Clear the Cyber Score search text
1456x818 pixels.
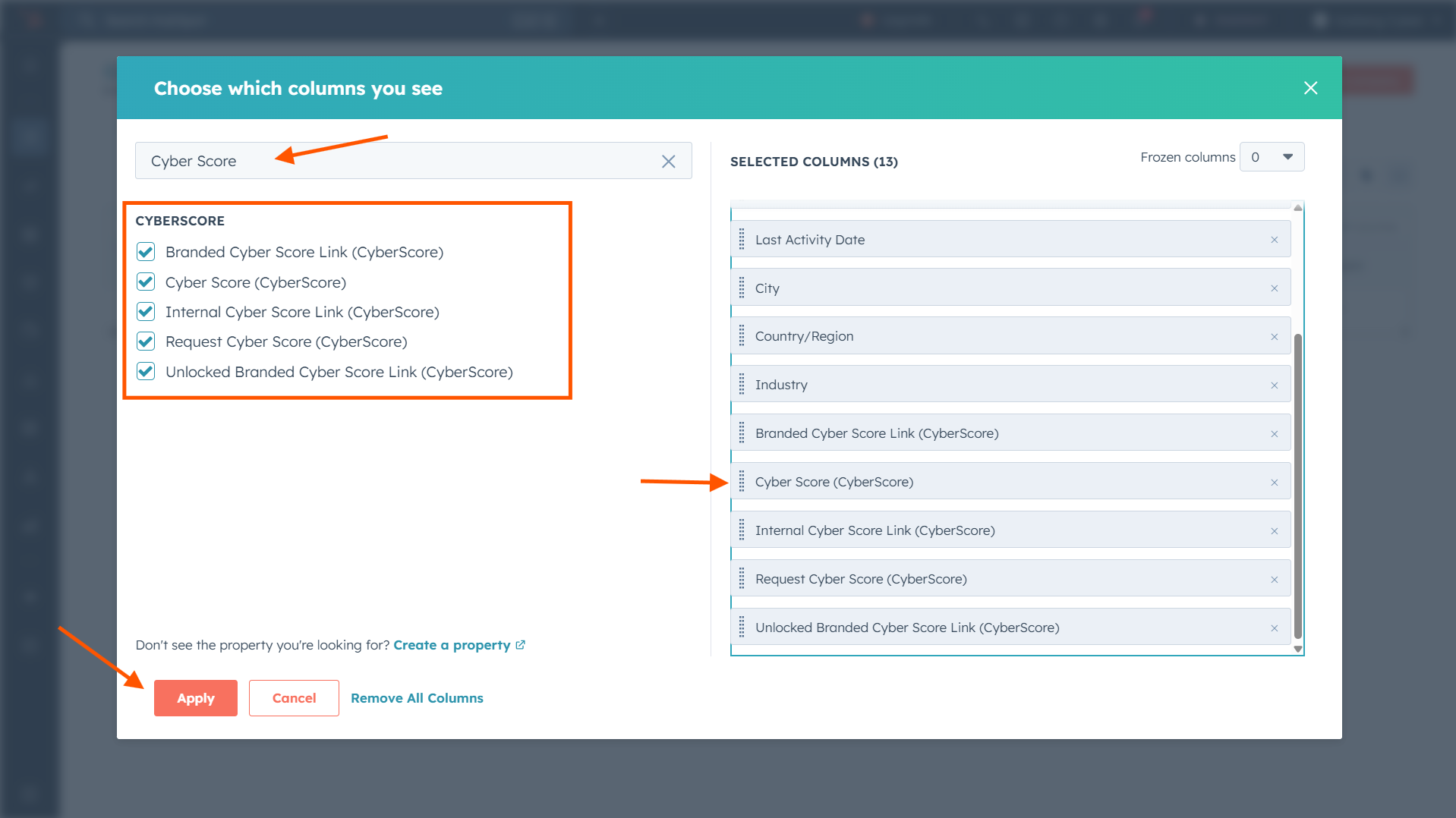point(668,161)
